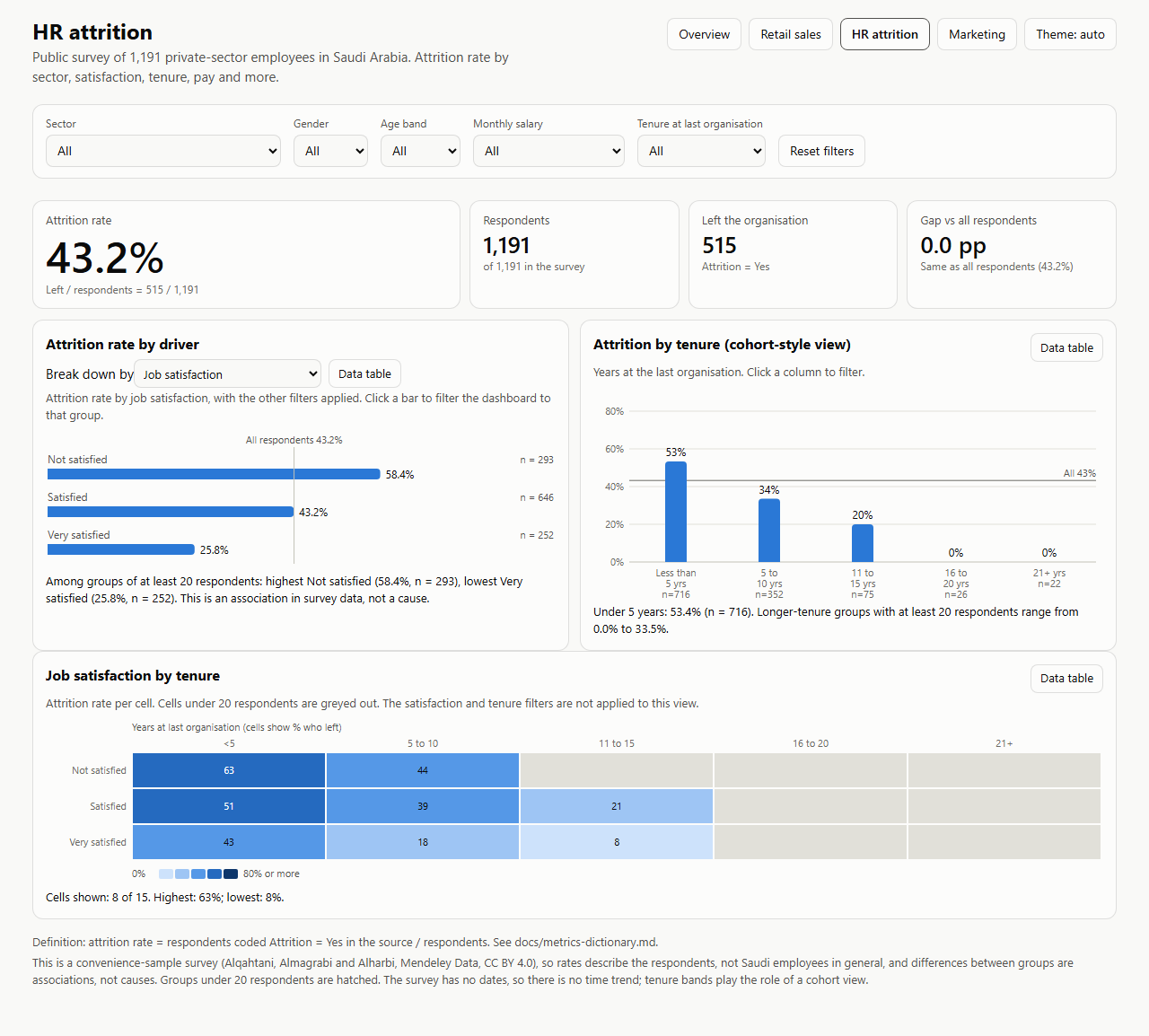Image resolution: width=1149 pixels, height=1036 pixels.
Task: Click the n = 293 label
Action: [537, 460]
